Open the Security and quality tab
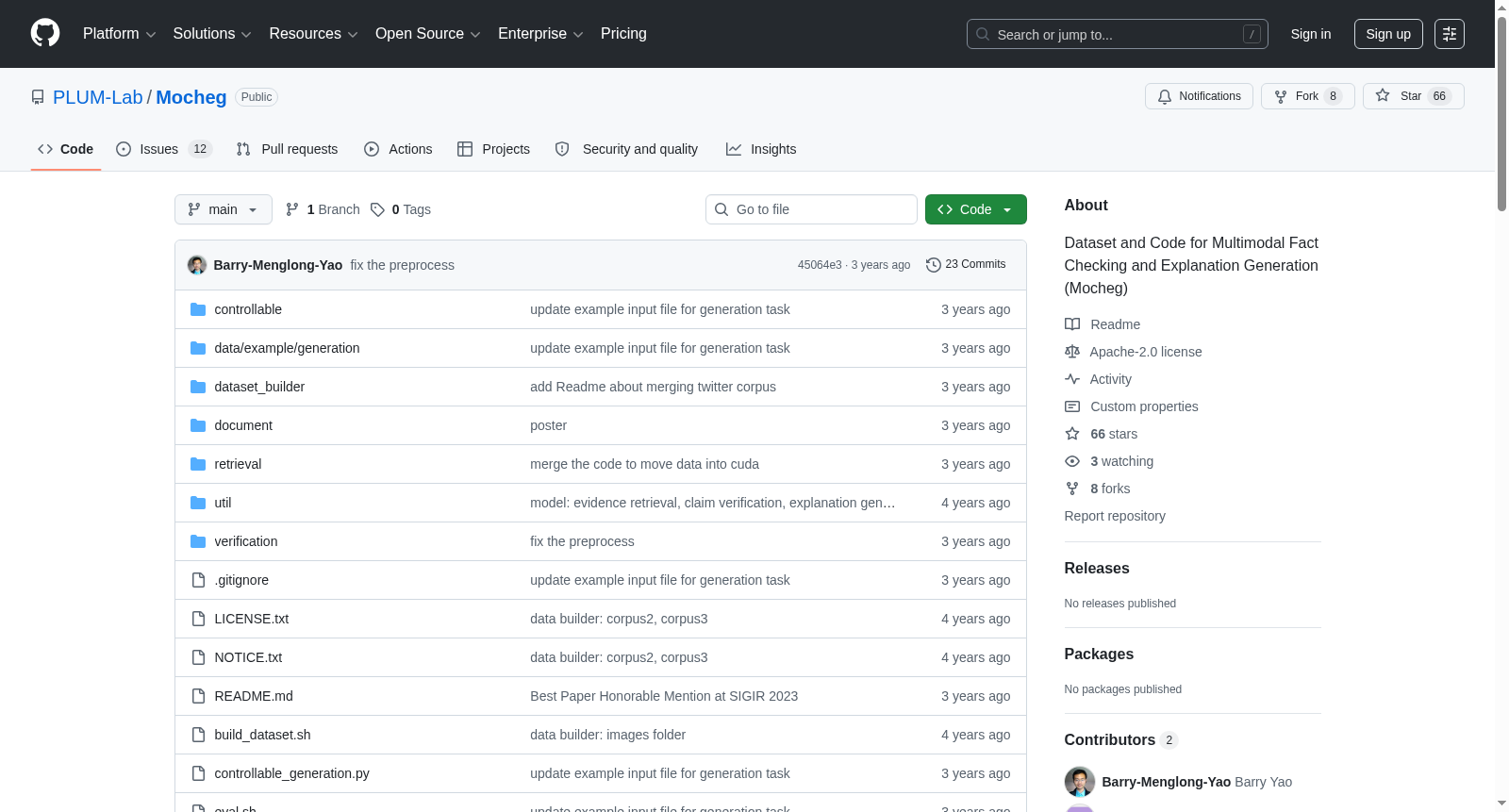This screenshot has height=812, width=1509. pos(626,149)
